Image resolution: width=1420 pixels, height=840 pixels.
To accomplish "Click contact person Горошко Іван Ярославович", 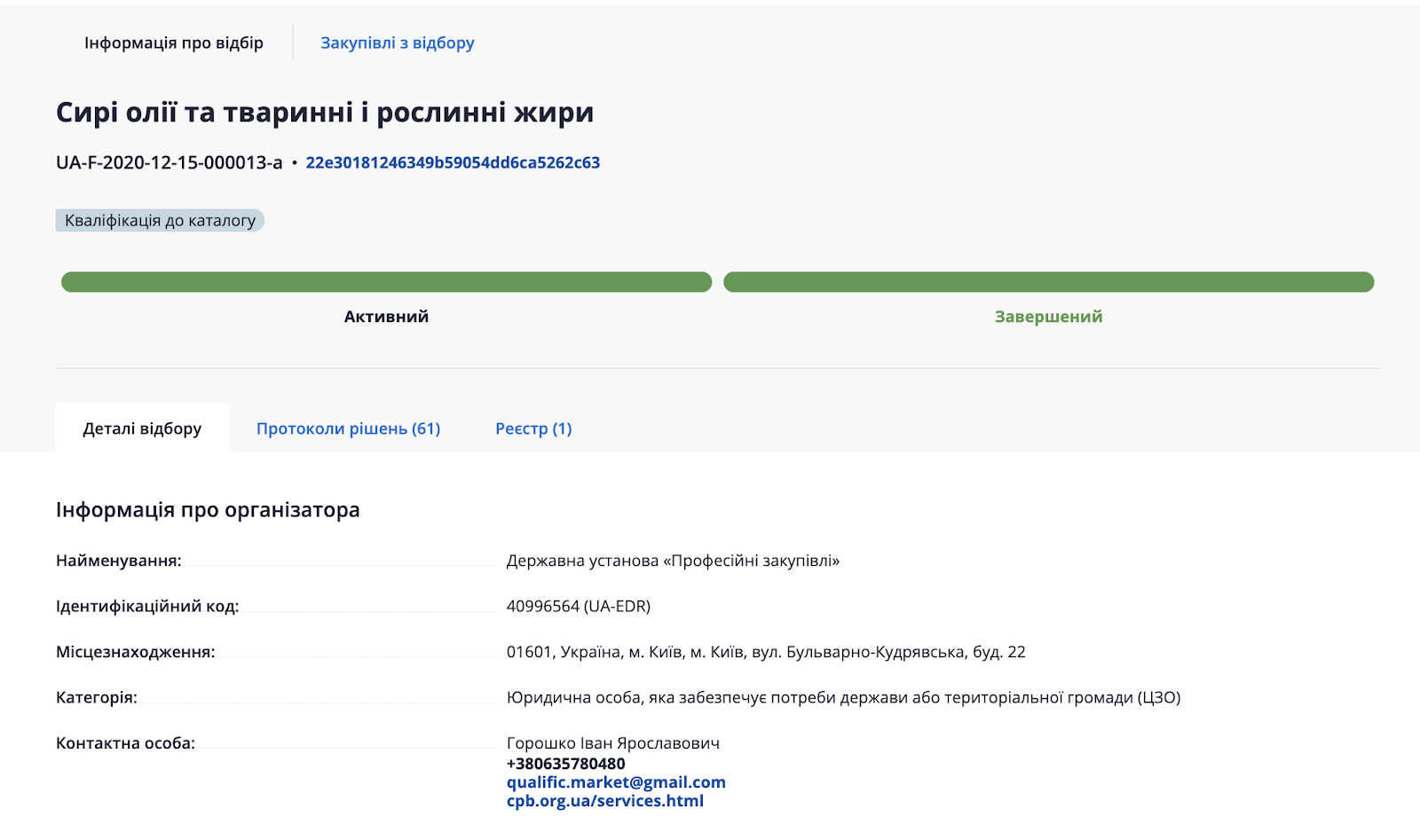I will [x=612, y=743].
